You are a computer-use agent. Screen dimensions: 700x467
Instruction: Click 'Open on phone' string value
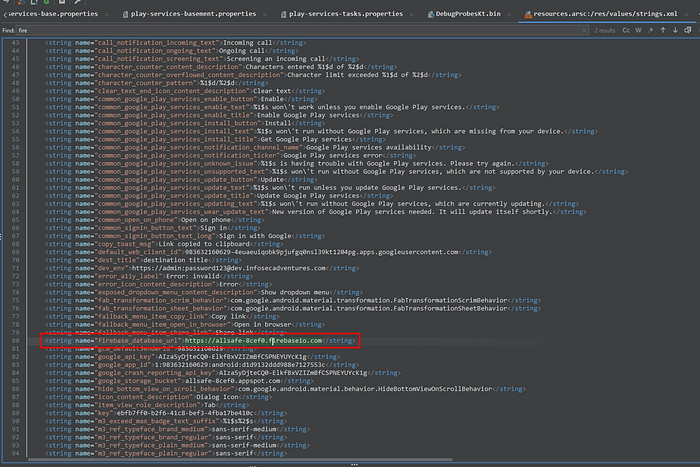coord(205,220)
